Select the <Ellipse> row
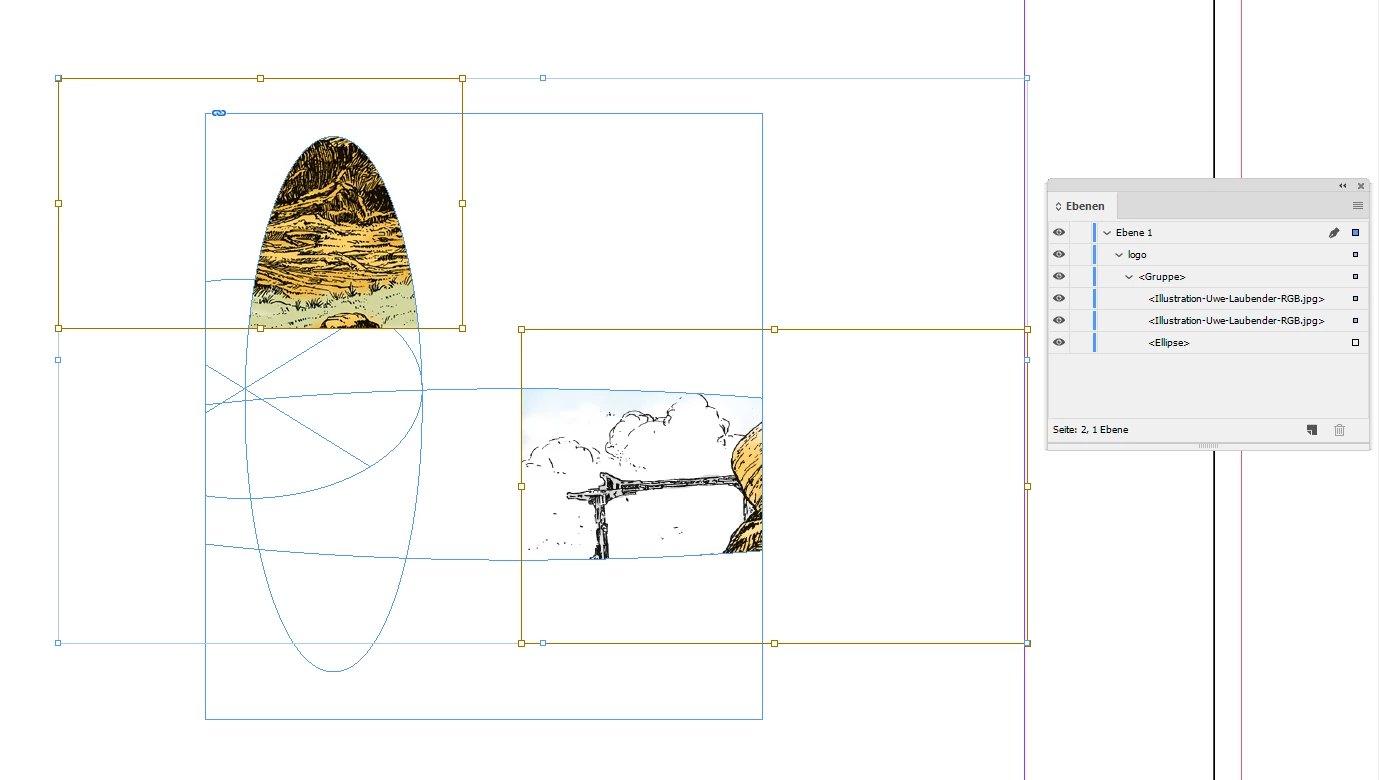Image resolution: width=1379 pixels, height=780 pixels. pos(1208,343)
